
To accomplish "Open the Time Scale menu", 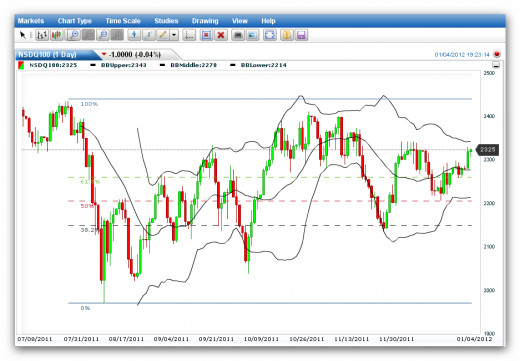I will 123,21.
